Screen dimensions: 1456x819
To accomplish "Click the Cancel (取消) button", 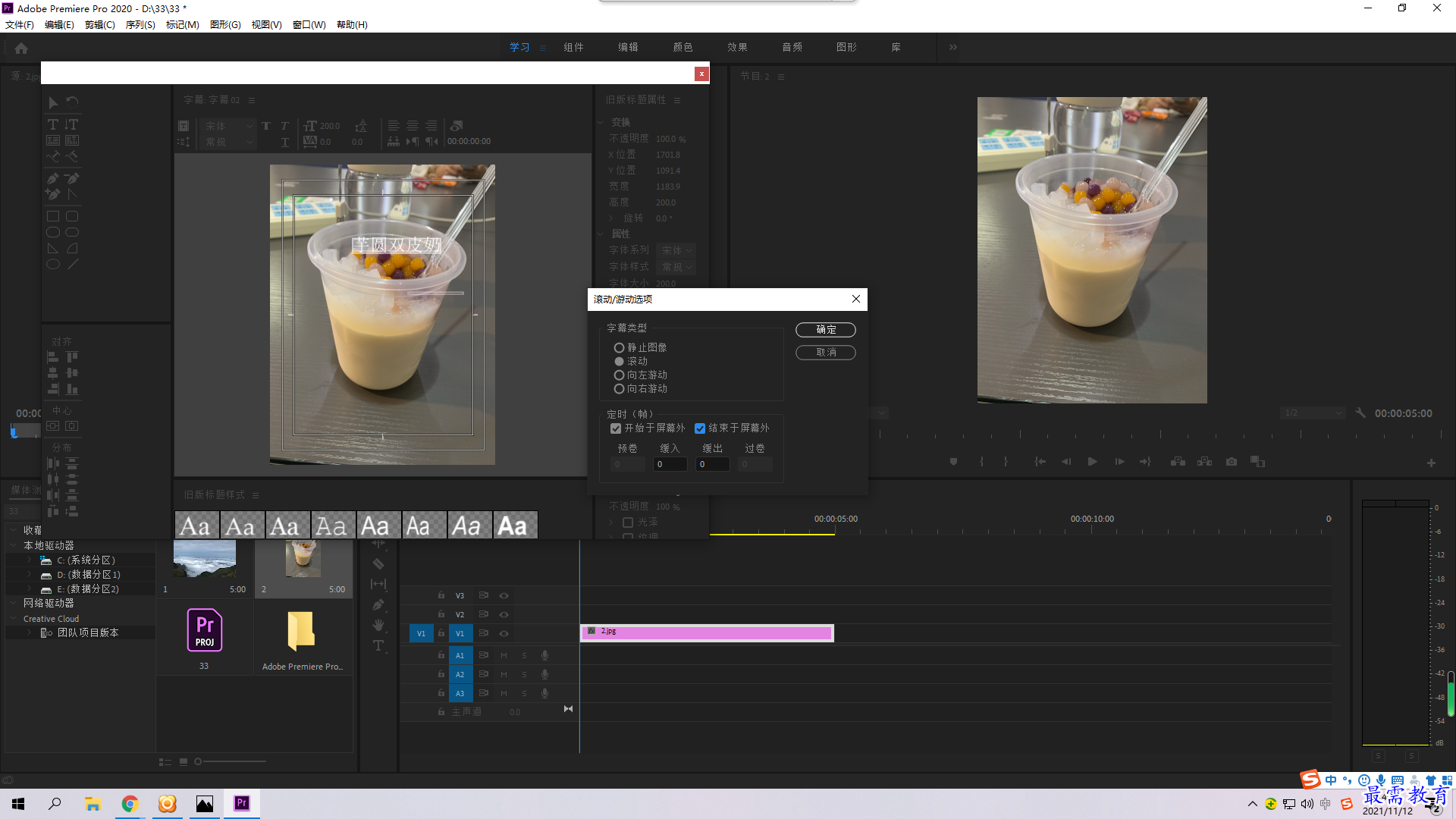I will pyautogui.click(x=826, y=353).
